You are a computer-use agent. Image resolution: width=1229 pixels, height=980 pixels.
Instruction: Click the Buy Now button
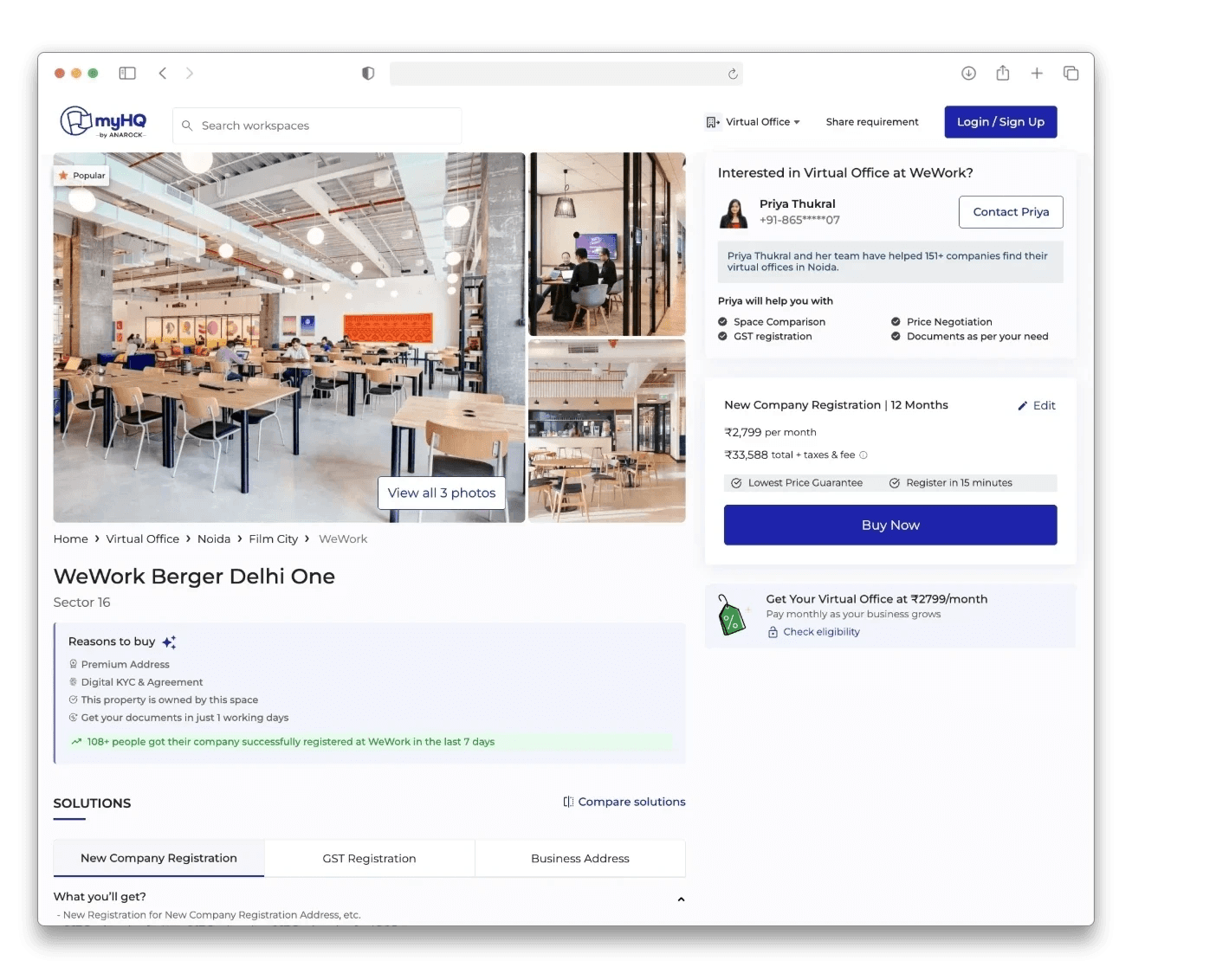coord(890,525)
